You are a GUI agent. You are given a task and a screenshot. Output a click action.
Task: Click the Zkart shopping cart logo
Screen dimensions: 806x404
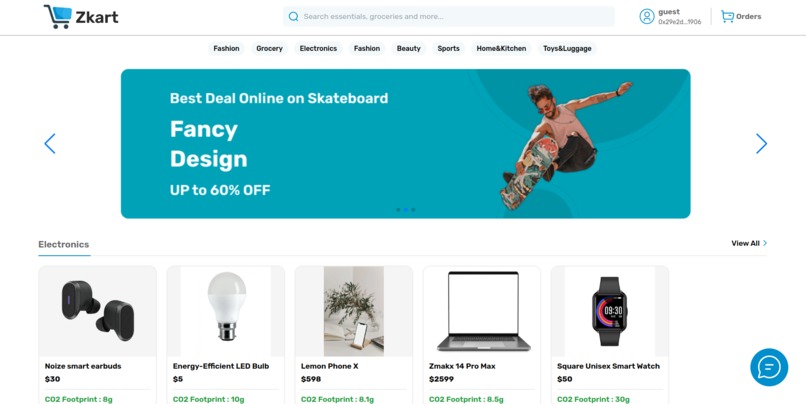[58, 16]
